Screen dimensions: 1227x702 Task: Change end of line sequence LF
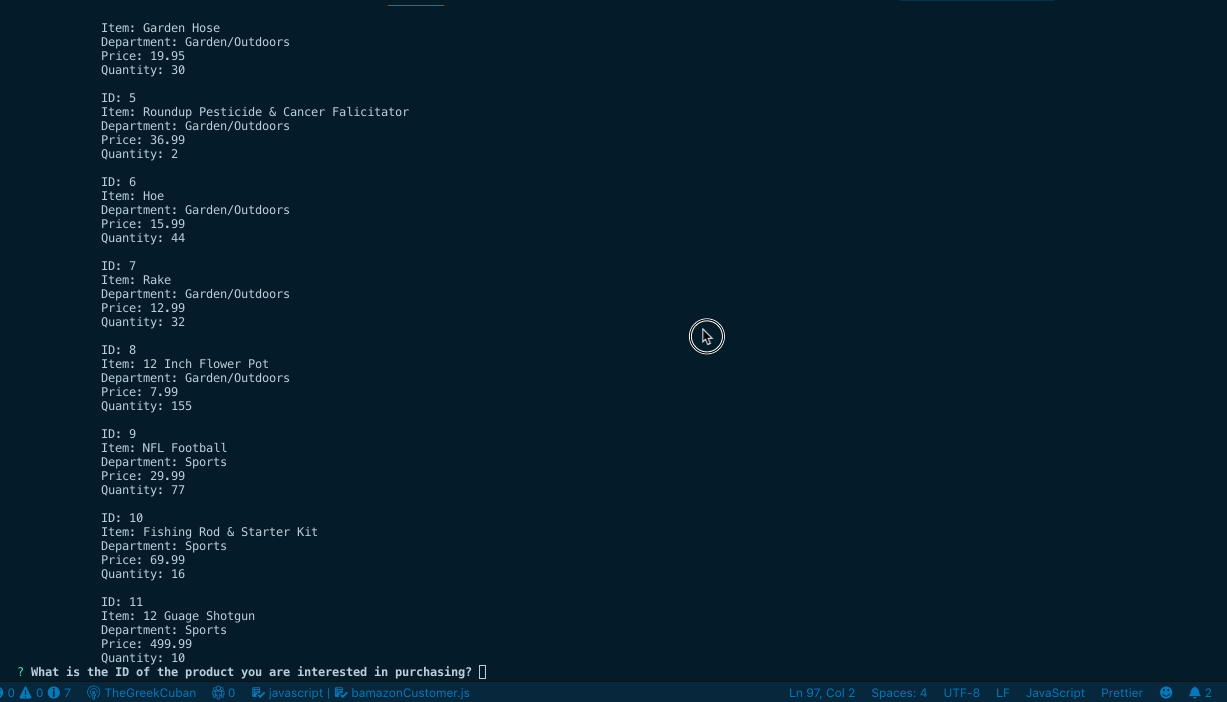coord(1003,693)
